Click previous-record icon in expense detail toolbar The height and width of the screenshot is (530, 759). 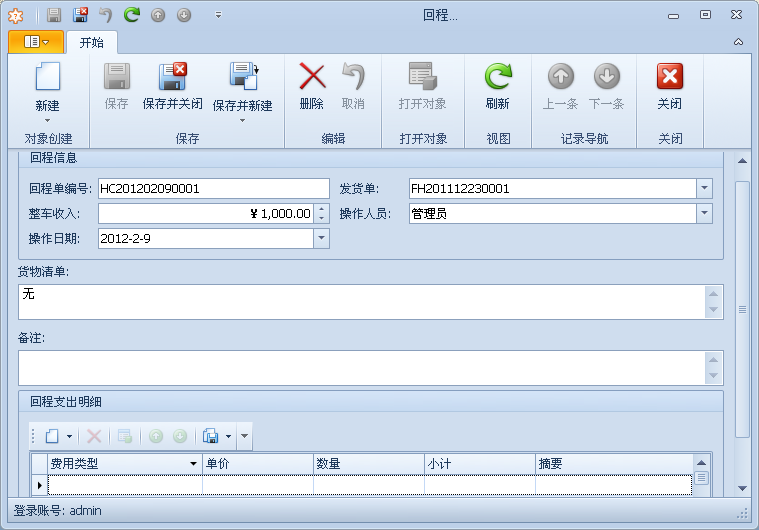156,436
